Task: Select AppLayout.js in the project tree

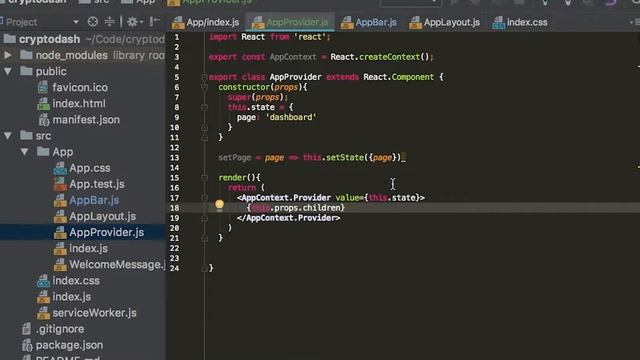Action: (102, 216)
